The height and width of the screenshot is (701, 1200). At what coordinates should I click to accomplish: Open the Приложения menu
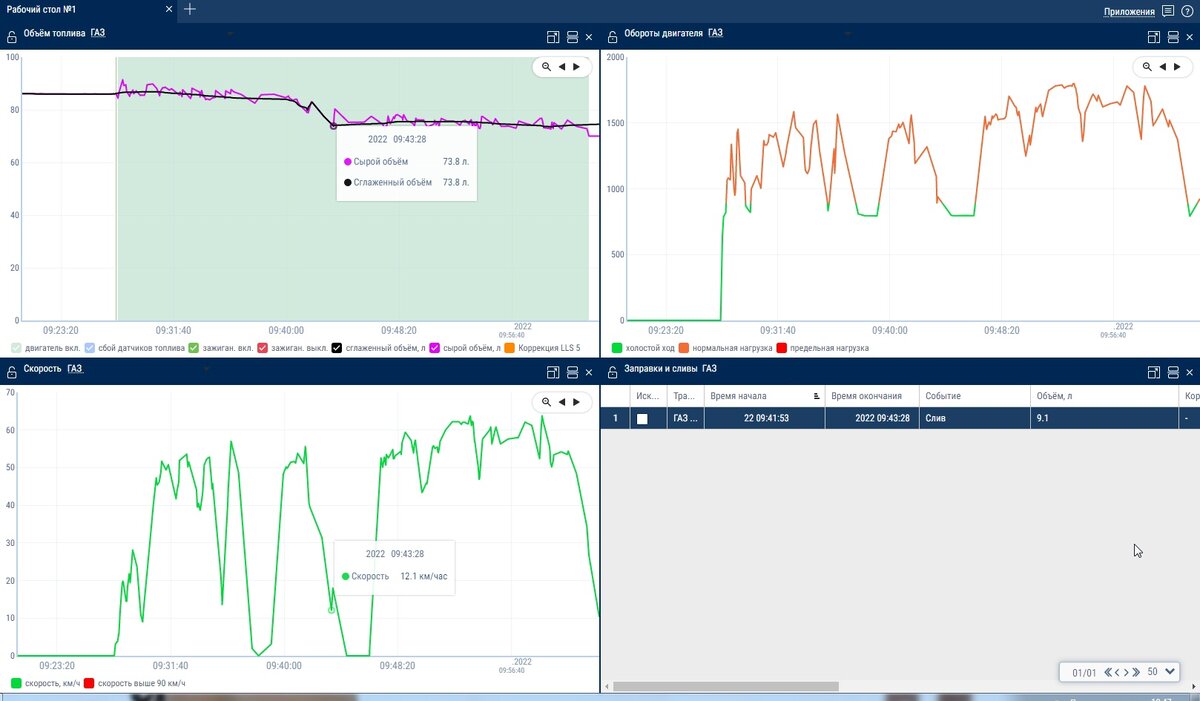[1129, 12]
